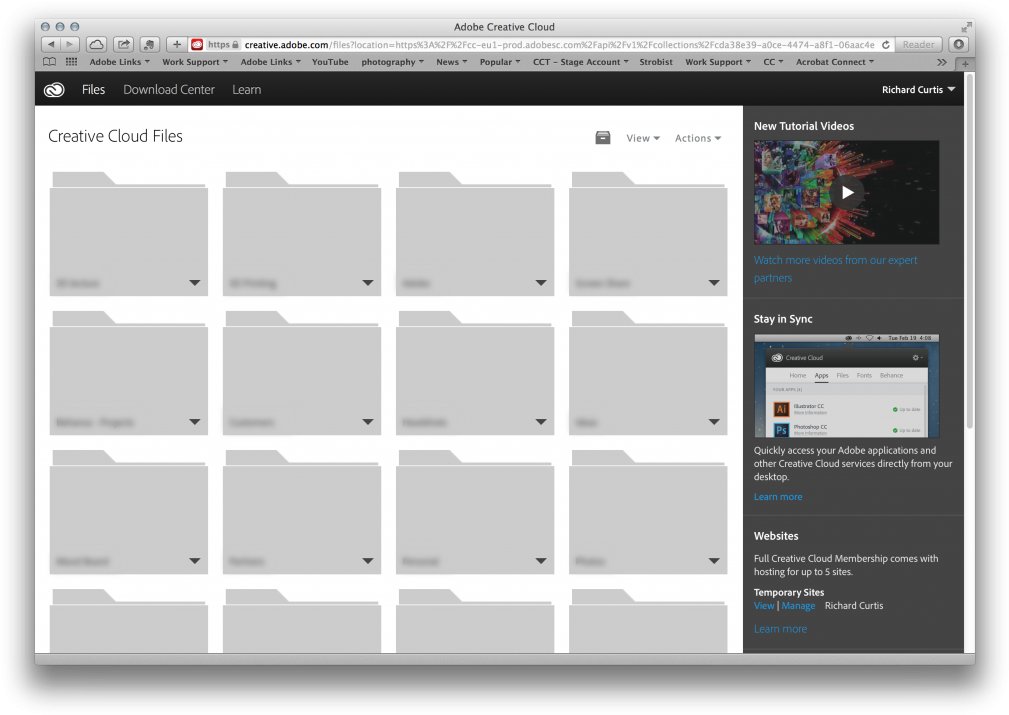Click View under Temporary Sites
This screenshot has width=1009, height=715.
click(764, 606)
